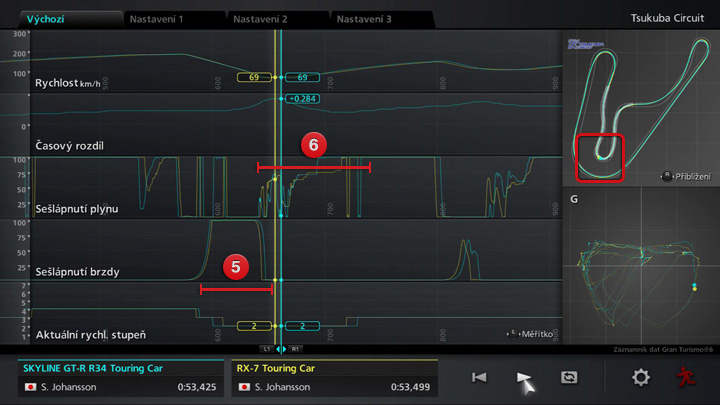720x405 pixels.
Task: Click the red number 6 marker
Action: [x=313, y=146]
